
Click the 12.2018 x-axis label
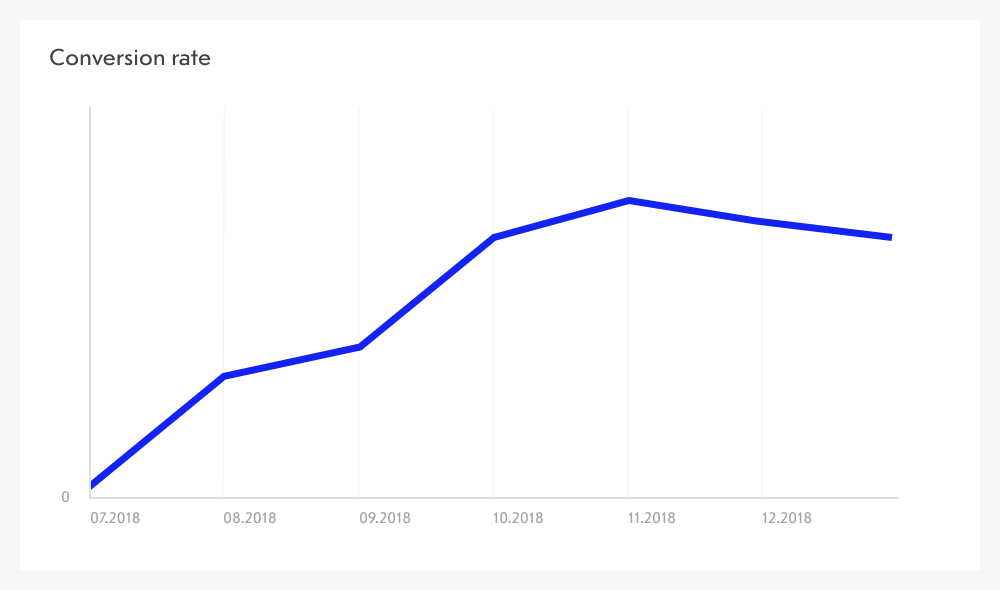point(786,518)
